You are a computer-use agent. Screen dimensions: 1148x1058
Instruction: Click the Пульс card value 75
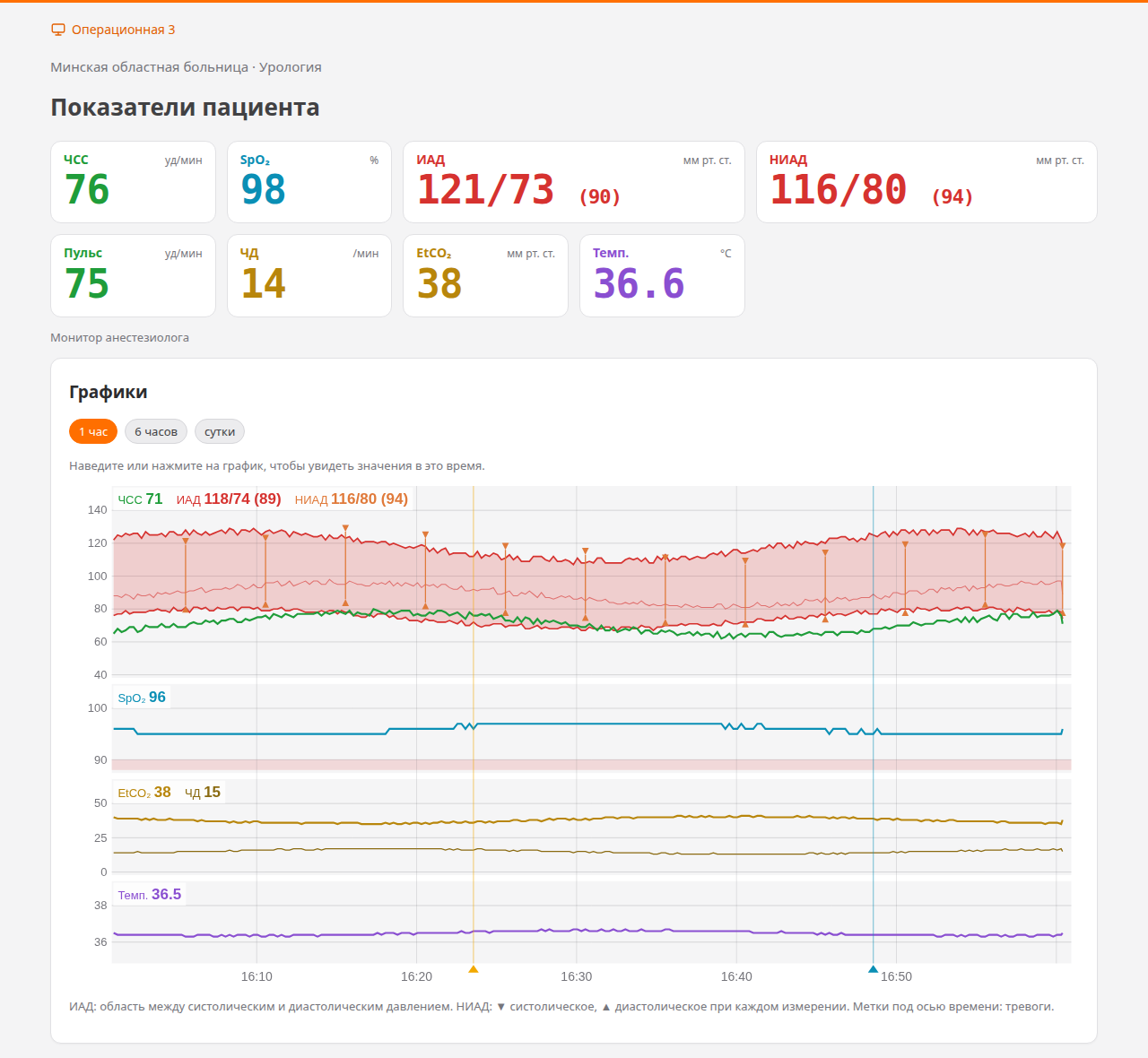point(87,284)
